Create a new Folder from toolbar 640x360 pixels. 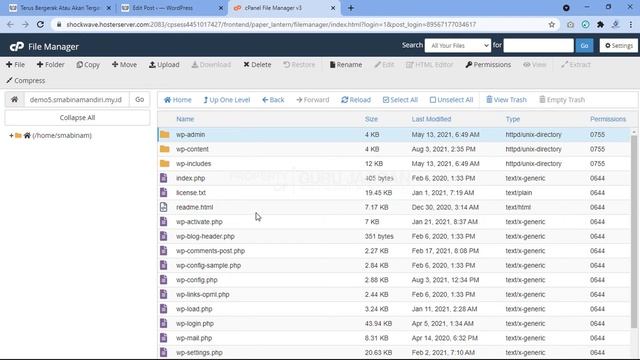coord(51,64)
